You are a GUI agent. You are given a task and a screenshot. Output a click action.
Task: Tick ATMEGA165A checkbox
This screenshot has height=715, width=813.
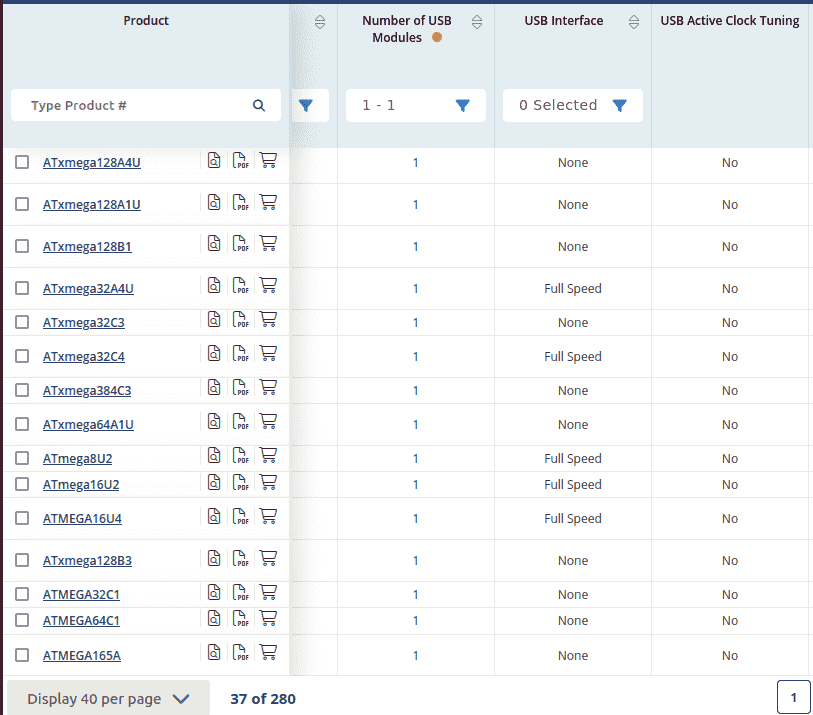pyautogui.click(x=22, y=655)
